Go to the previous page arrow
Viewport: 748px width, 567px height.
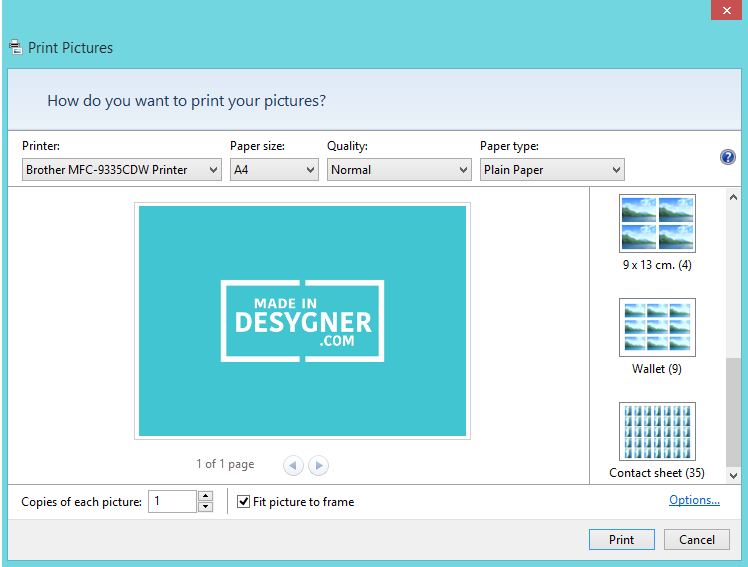pos(293,465)
